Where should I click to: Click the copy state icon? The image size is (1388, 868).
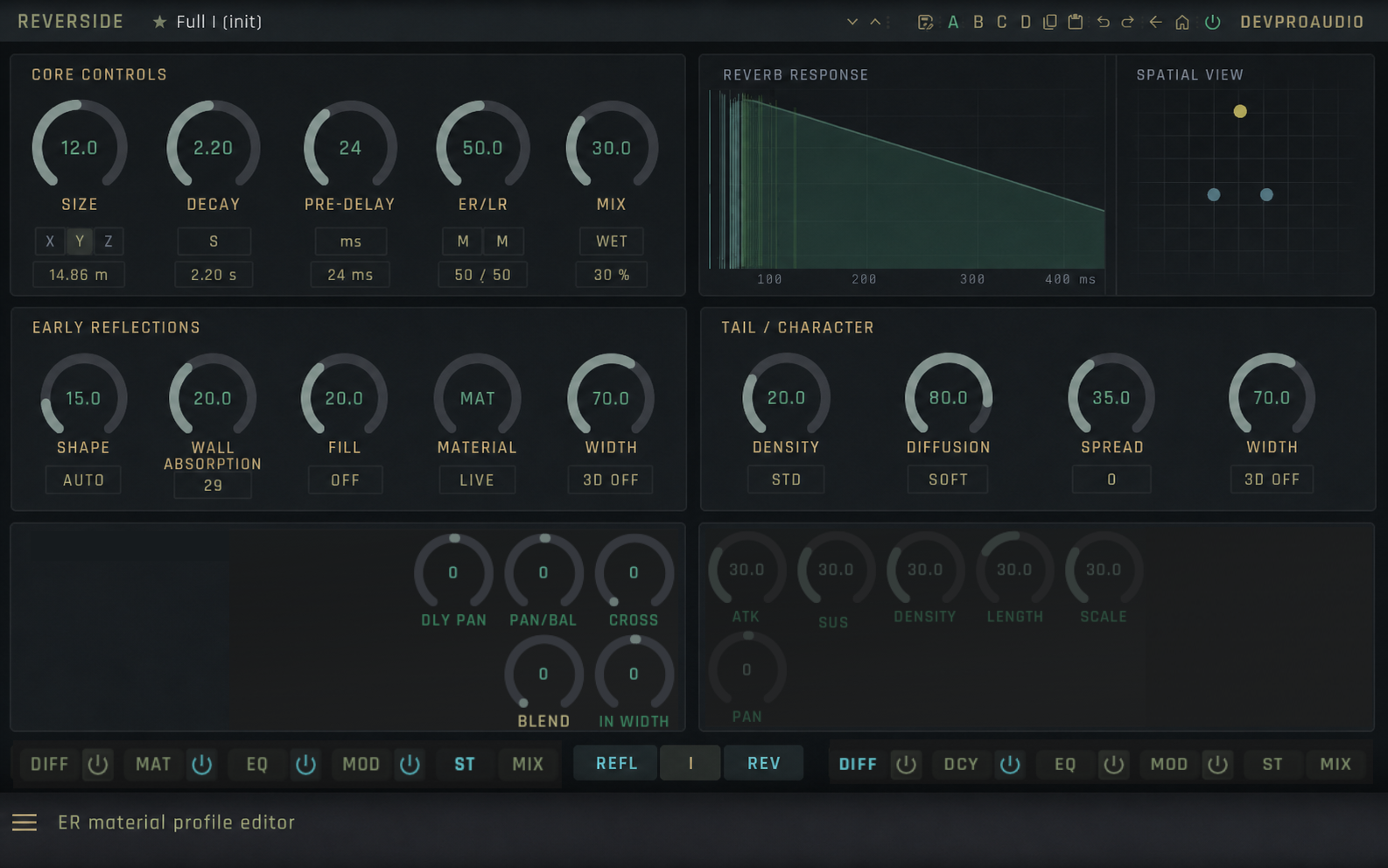click(1050, 22)
